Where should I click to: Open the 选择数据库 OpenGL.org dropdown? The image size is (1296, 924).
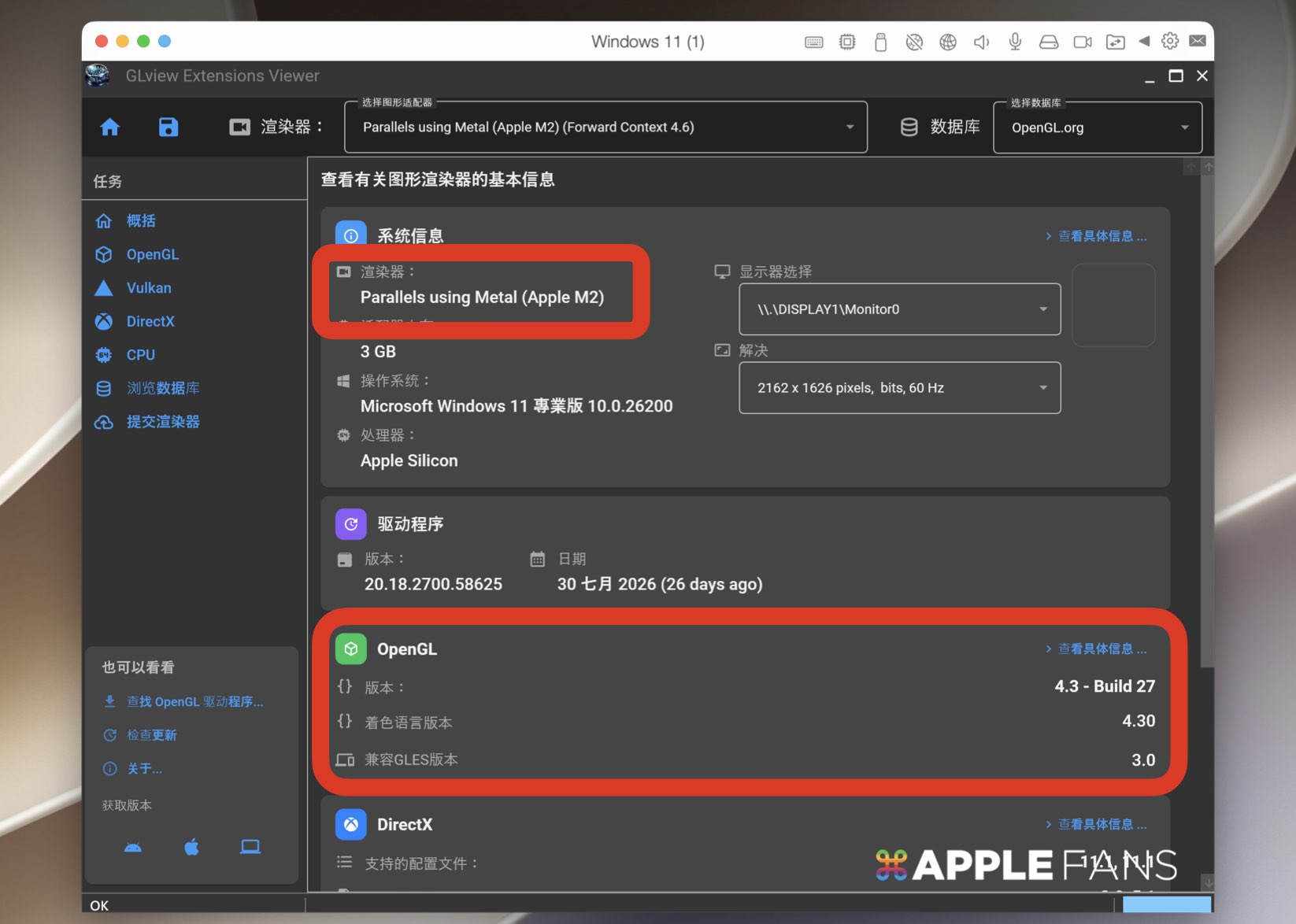1098,128
